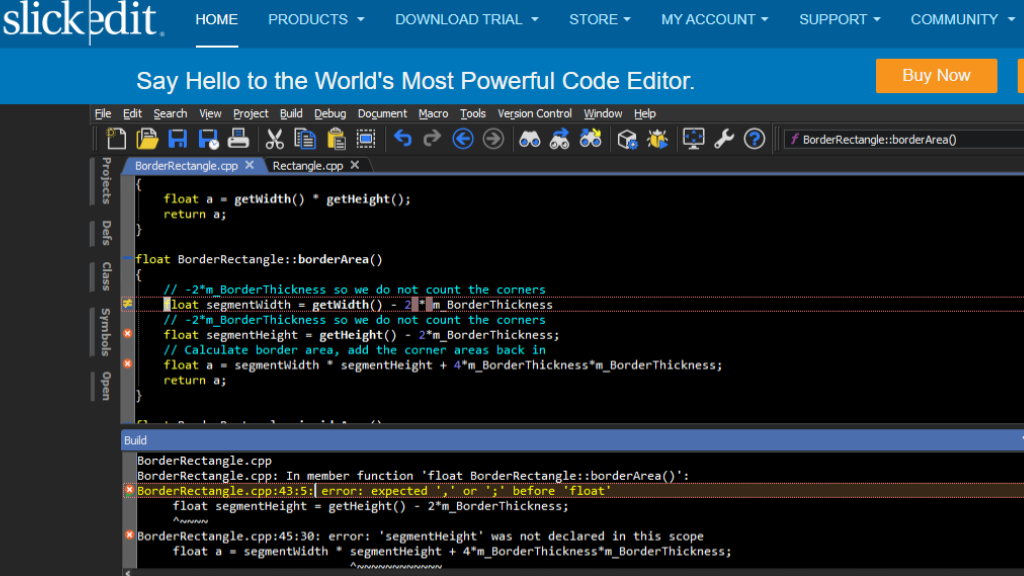Open help with the question mark icon

coord(754,139)
